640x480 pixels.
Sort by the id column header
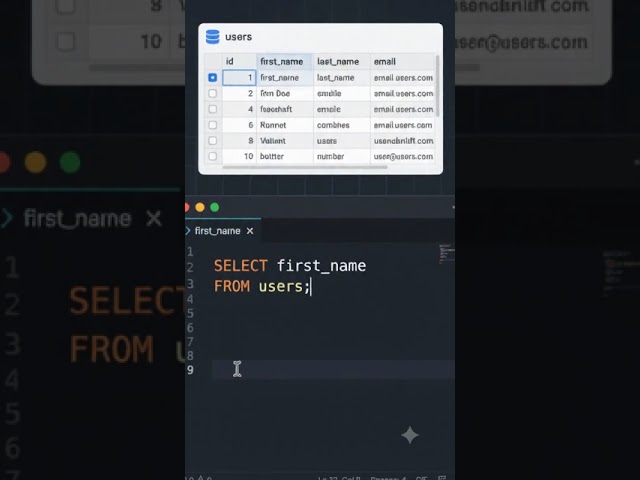pyautogui.click(x=239, y=61)
